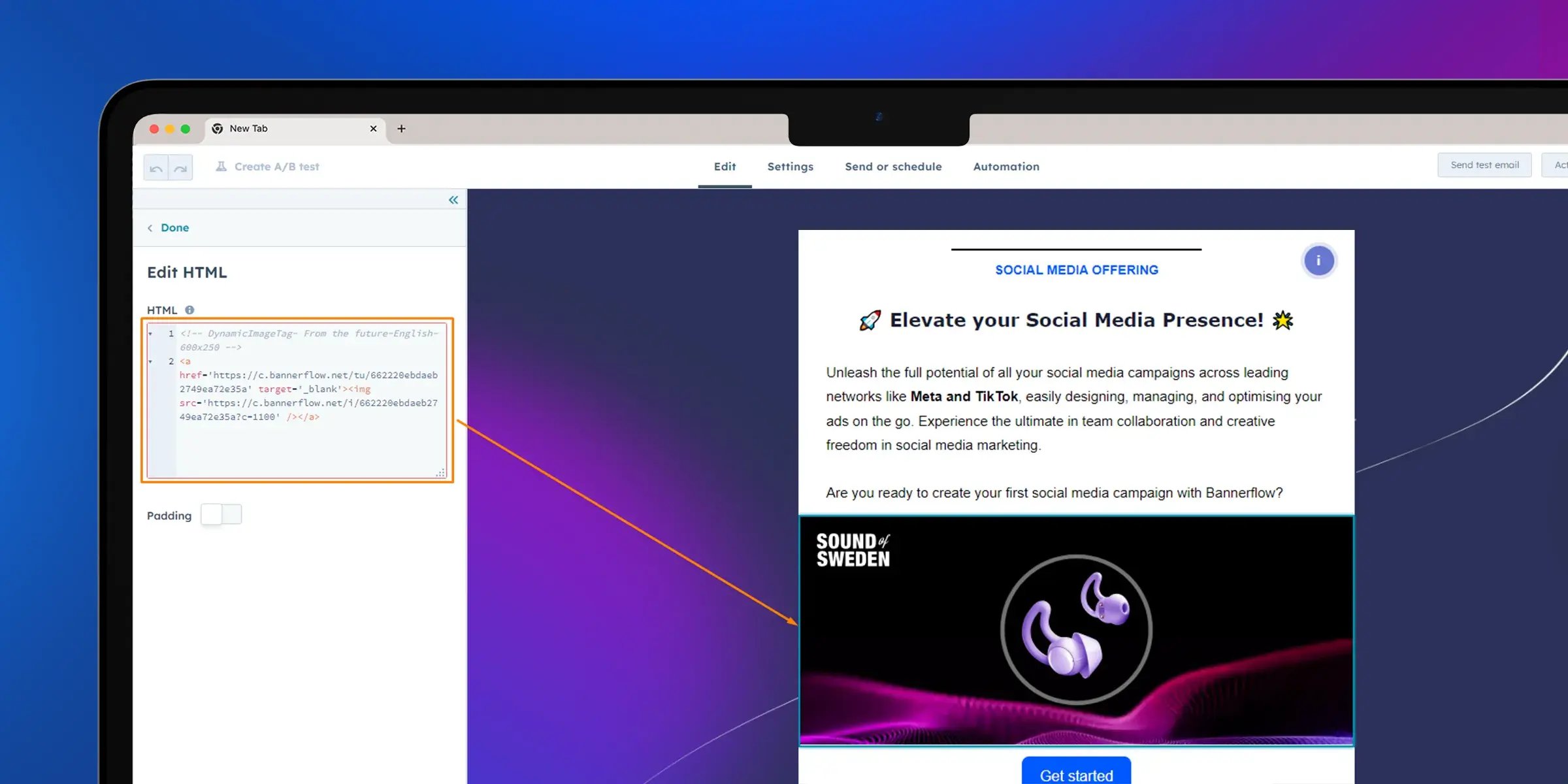Close the New Tab browser tab
1568x784 pixels.
(x=374, y=129)
